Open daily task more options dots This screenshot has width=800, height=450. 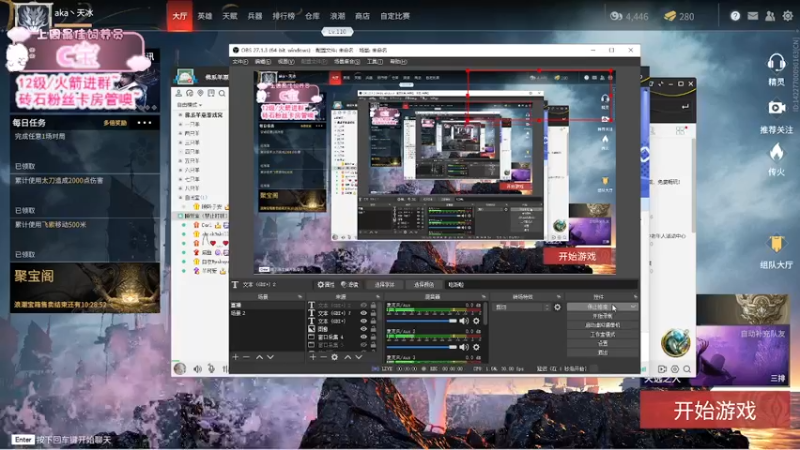144,123
